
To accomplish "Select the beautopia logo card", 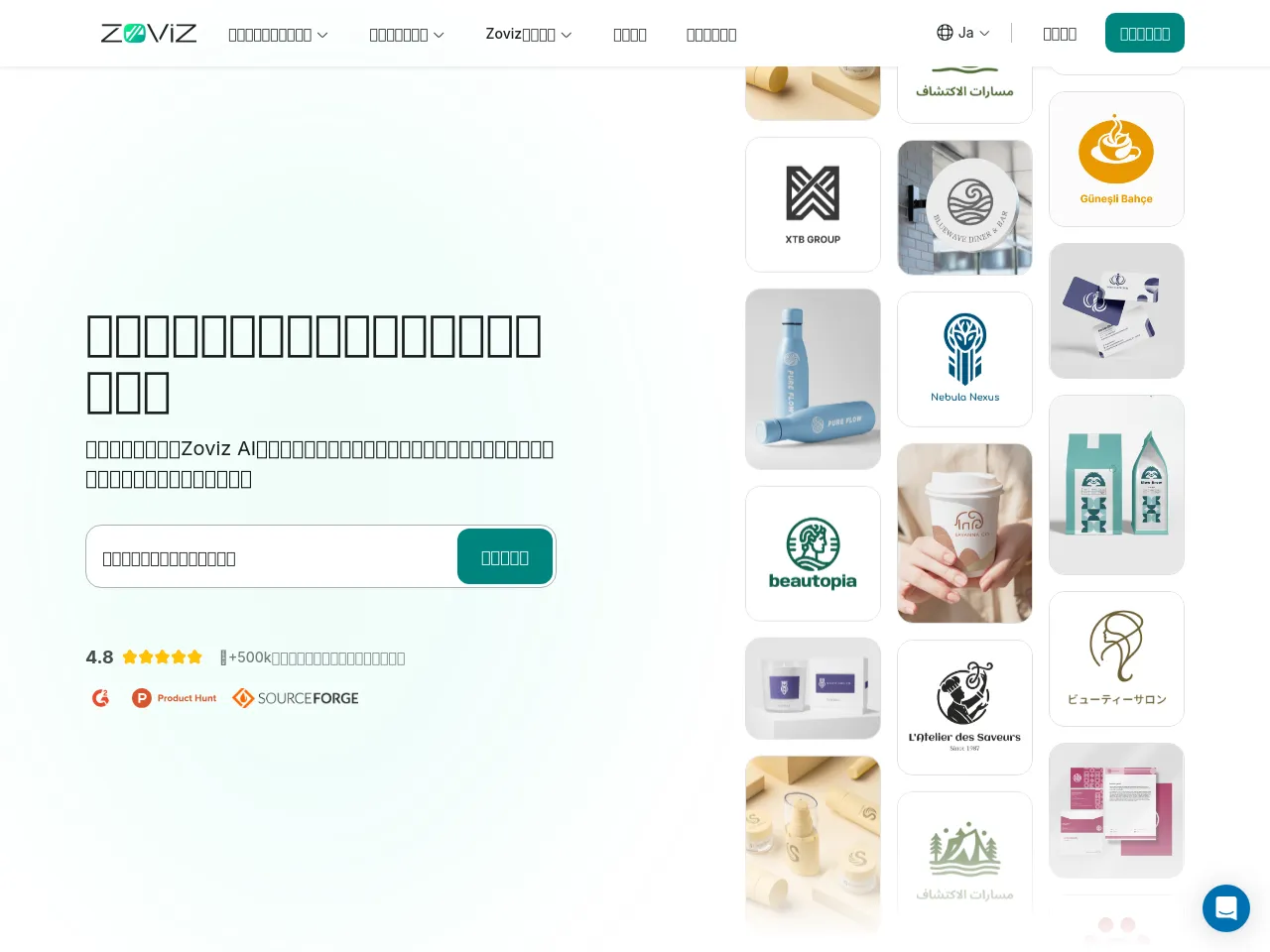I will [813, 553].
